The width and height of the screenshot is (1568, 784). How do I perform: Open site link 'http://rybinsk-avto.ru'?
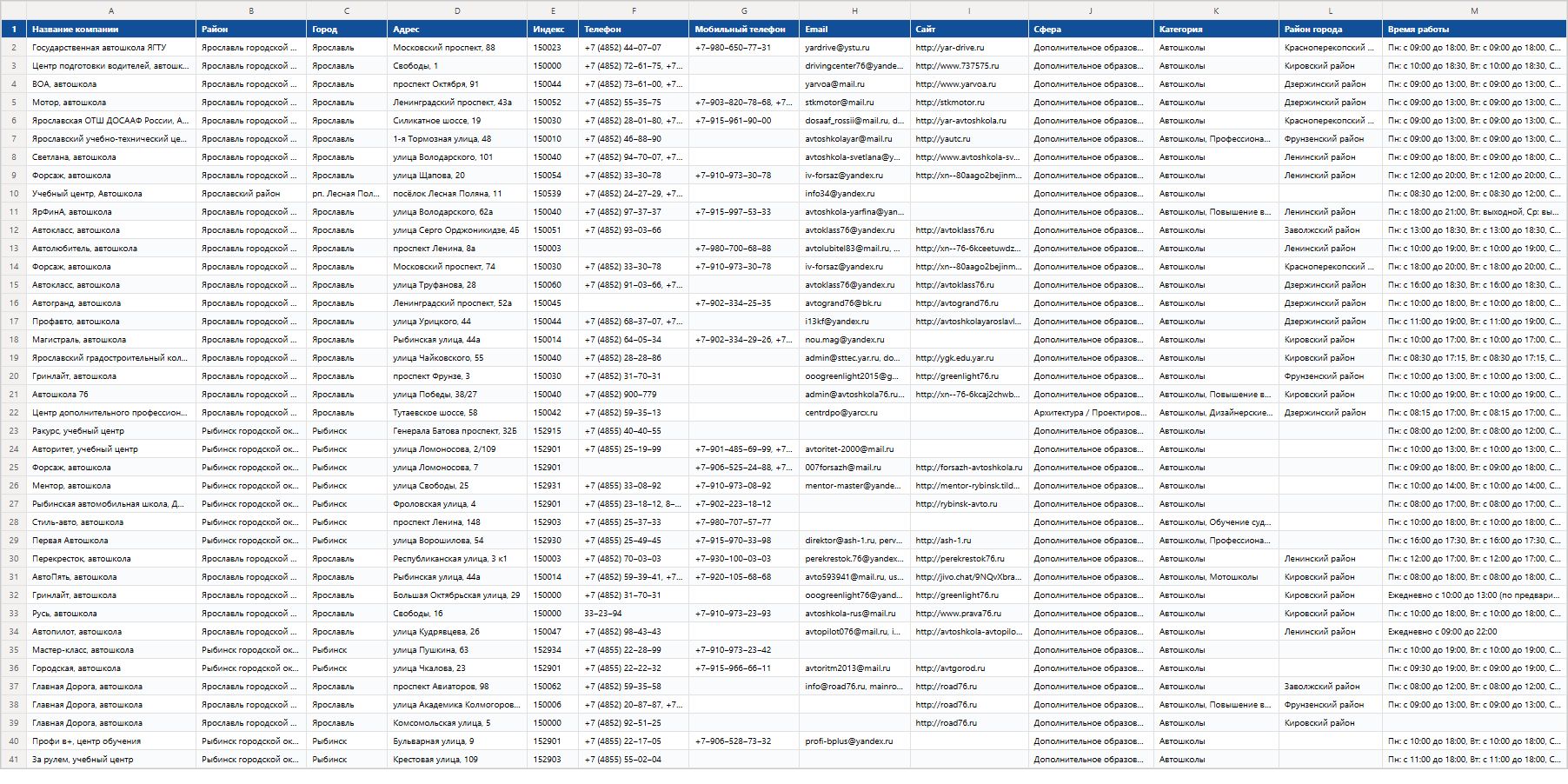click(x=969, y=504)
